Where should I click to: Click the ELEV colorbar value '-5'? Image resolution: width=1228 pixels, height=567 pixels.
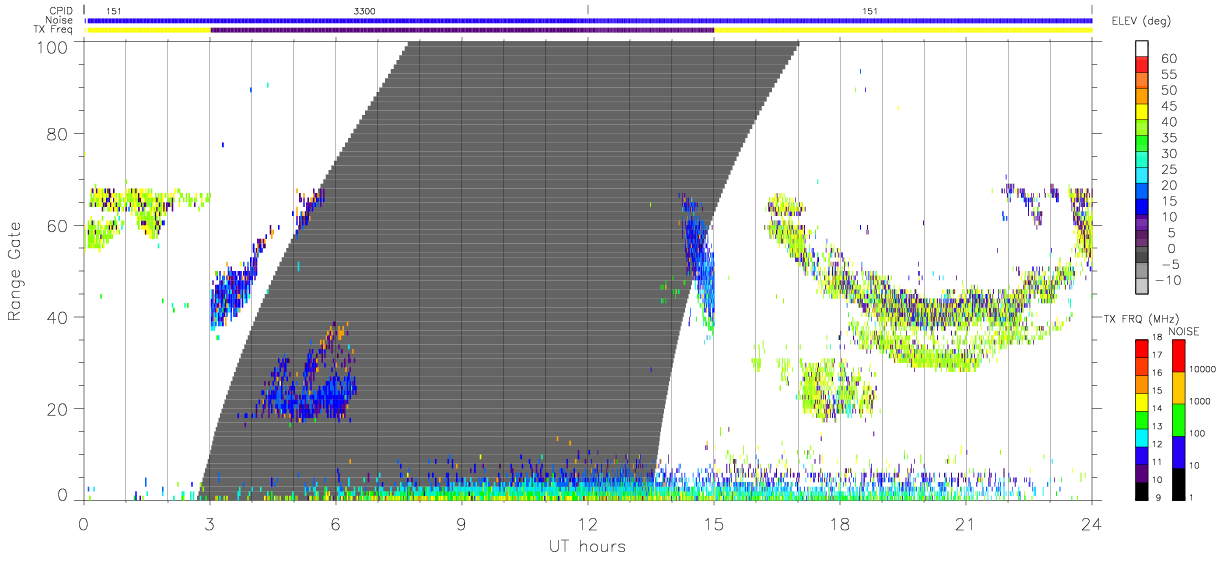click(1168, 265)
